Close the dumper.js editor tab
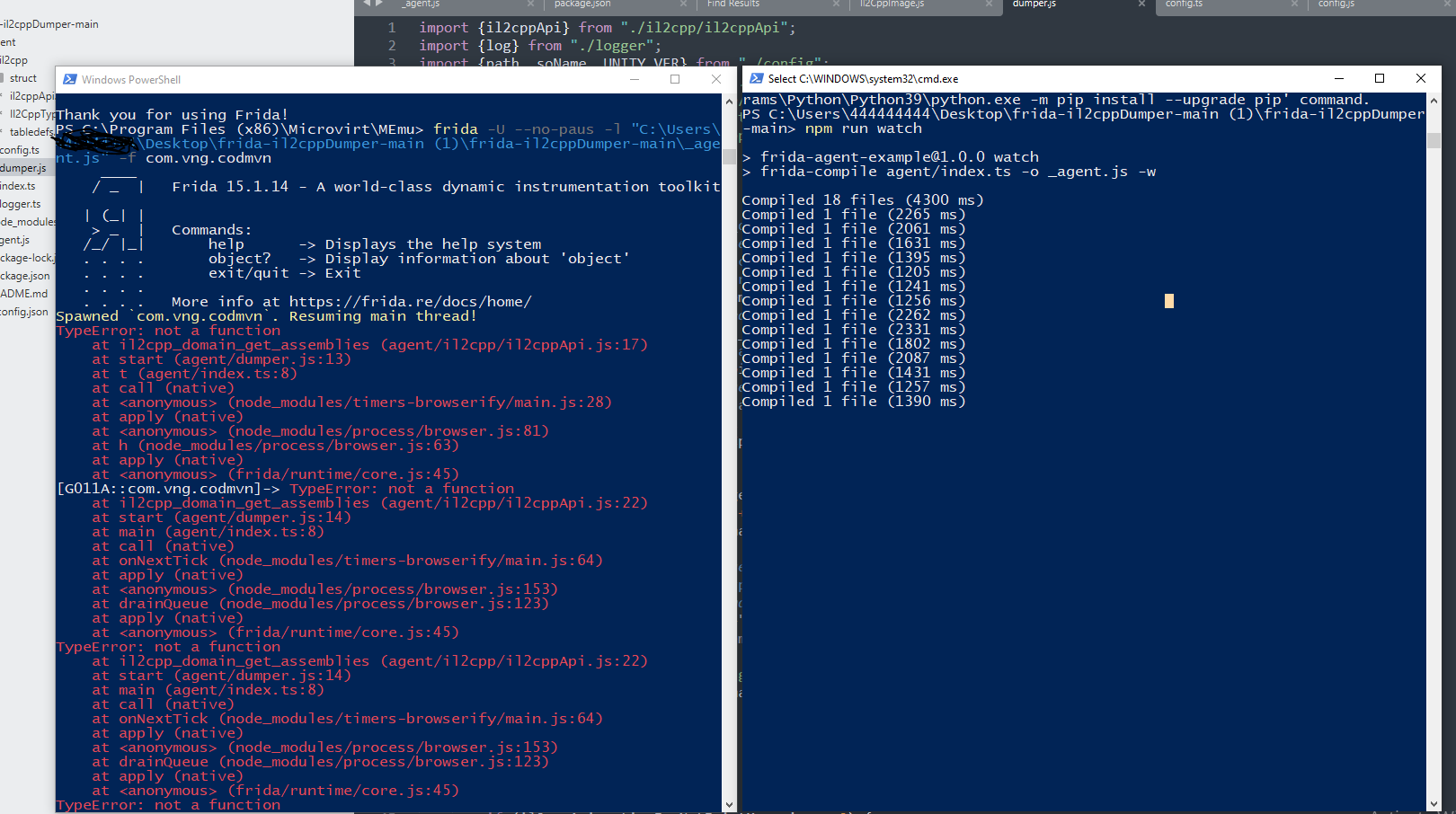Image resolution: width=1456 pixels, height=814 pixels. pos(1141,4)
